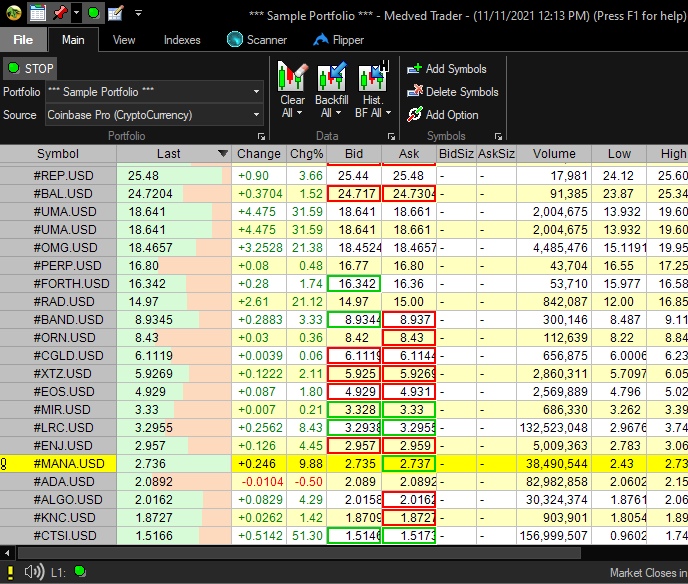This screenshot has height=584, width=688.
Task: Switch to the View ribbon tab
Action: 124,40
